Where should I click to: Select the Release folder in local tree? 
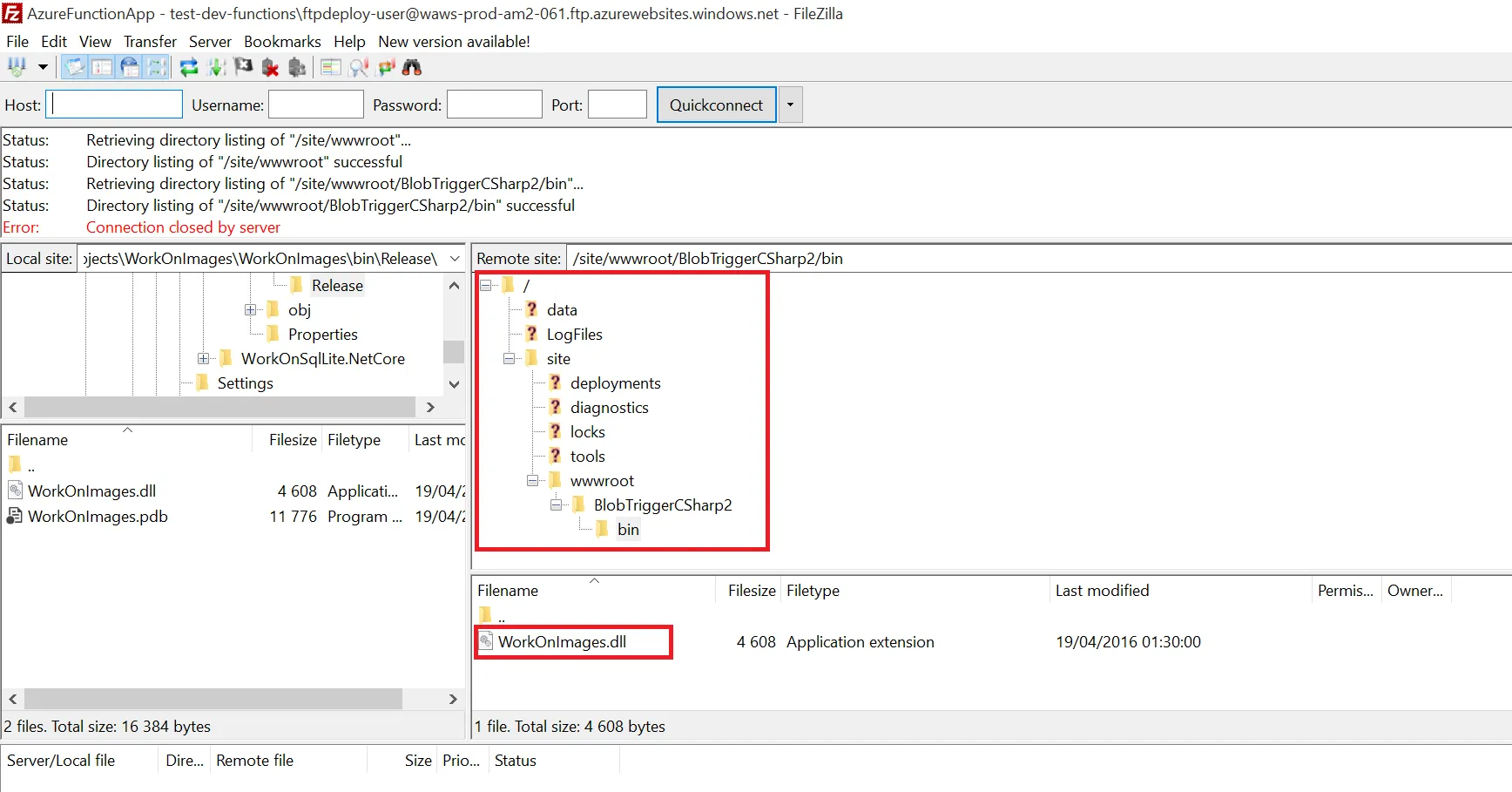pos(337,286)
